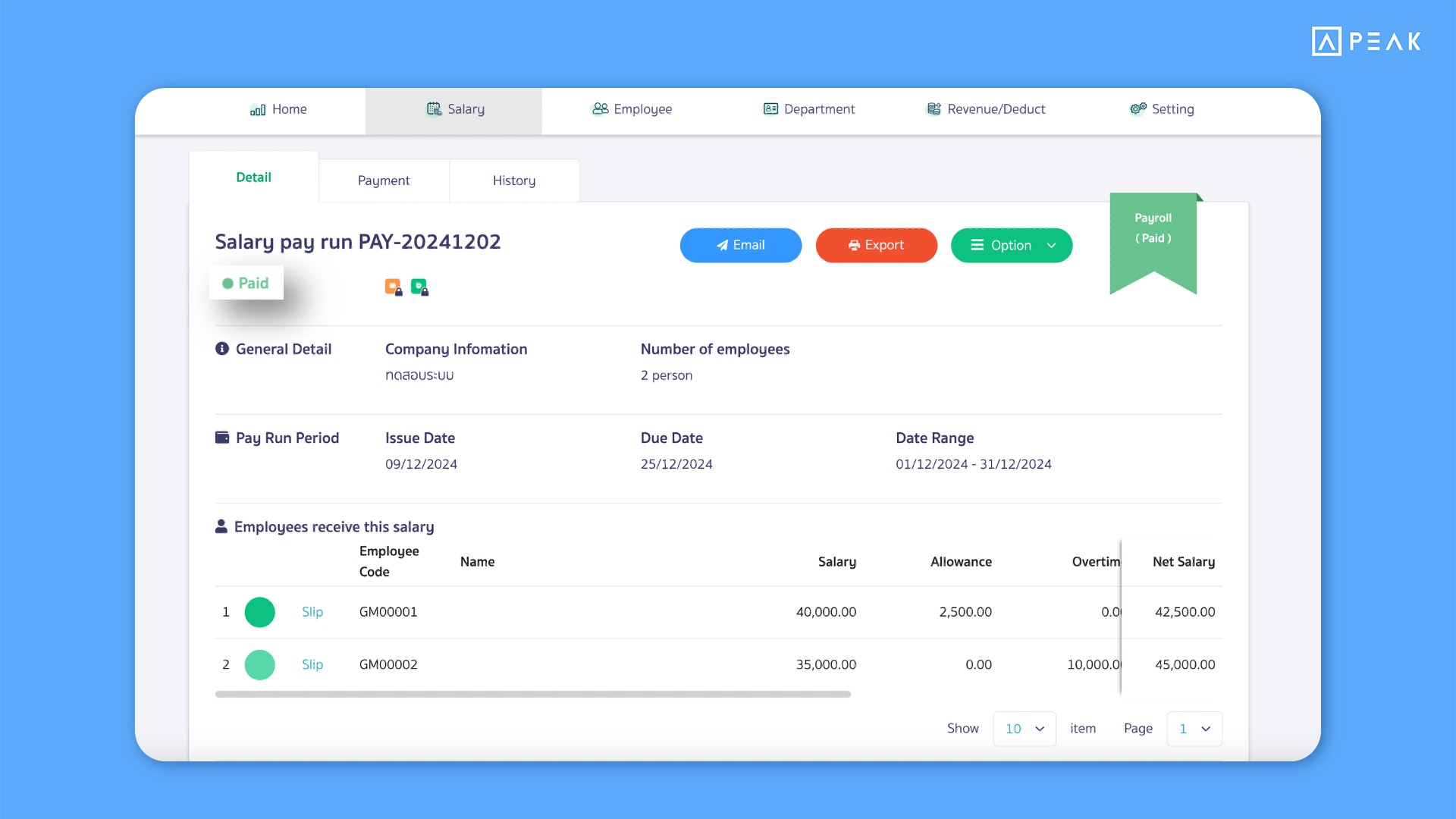
Task: Click the General Detail info icon
Action: tap(221, 348)
